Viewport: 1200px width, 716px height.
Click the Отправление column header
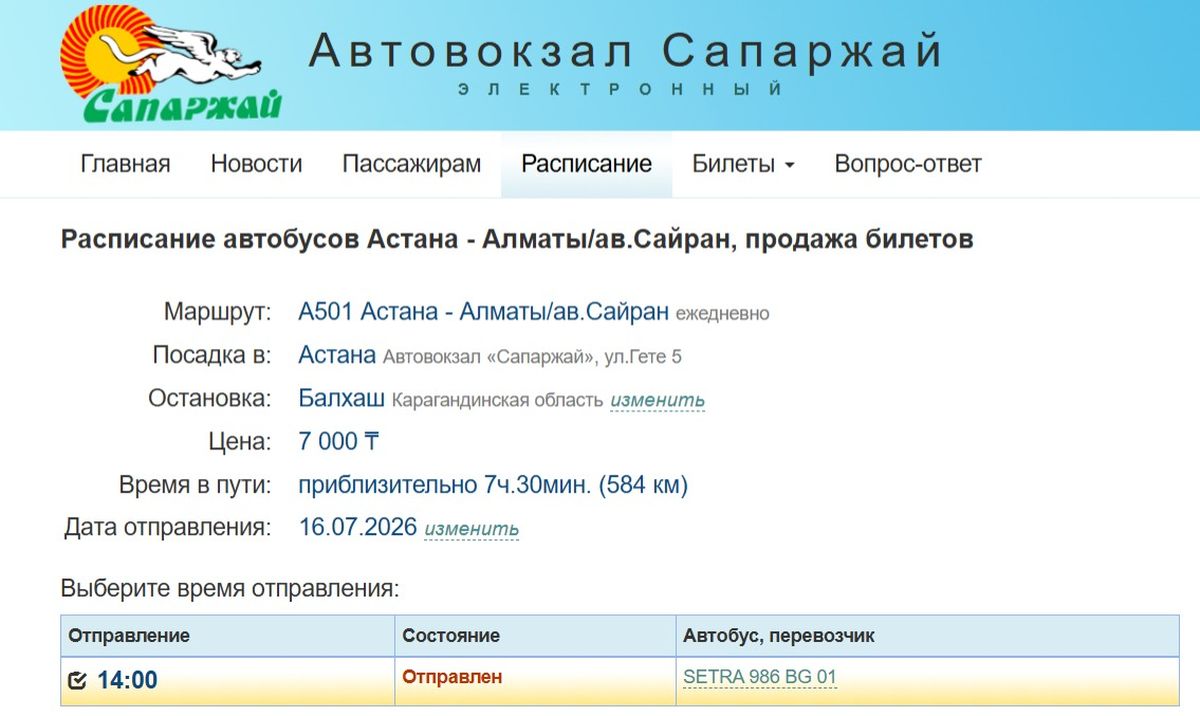coord(228,635)
